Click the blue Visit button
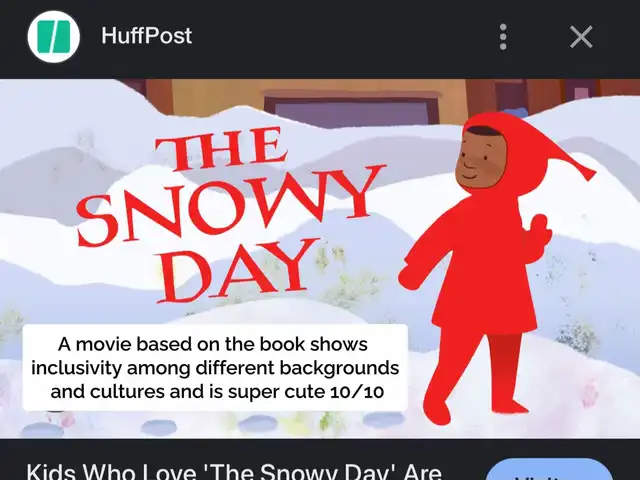 click(549, 469)
